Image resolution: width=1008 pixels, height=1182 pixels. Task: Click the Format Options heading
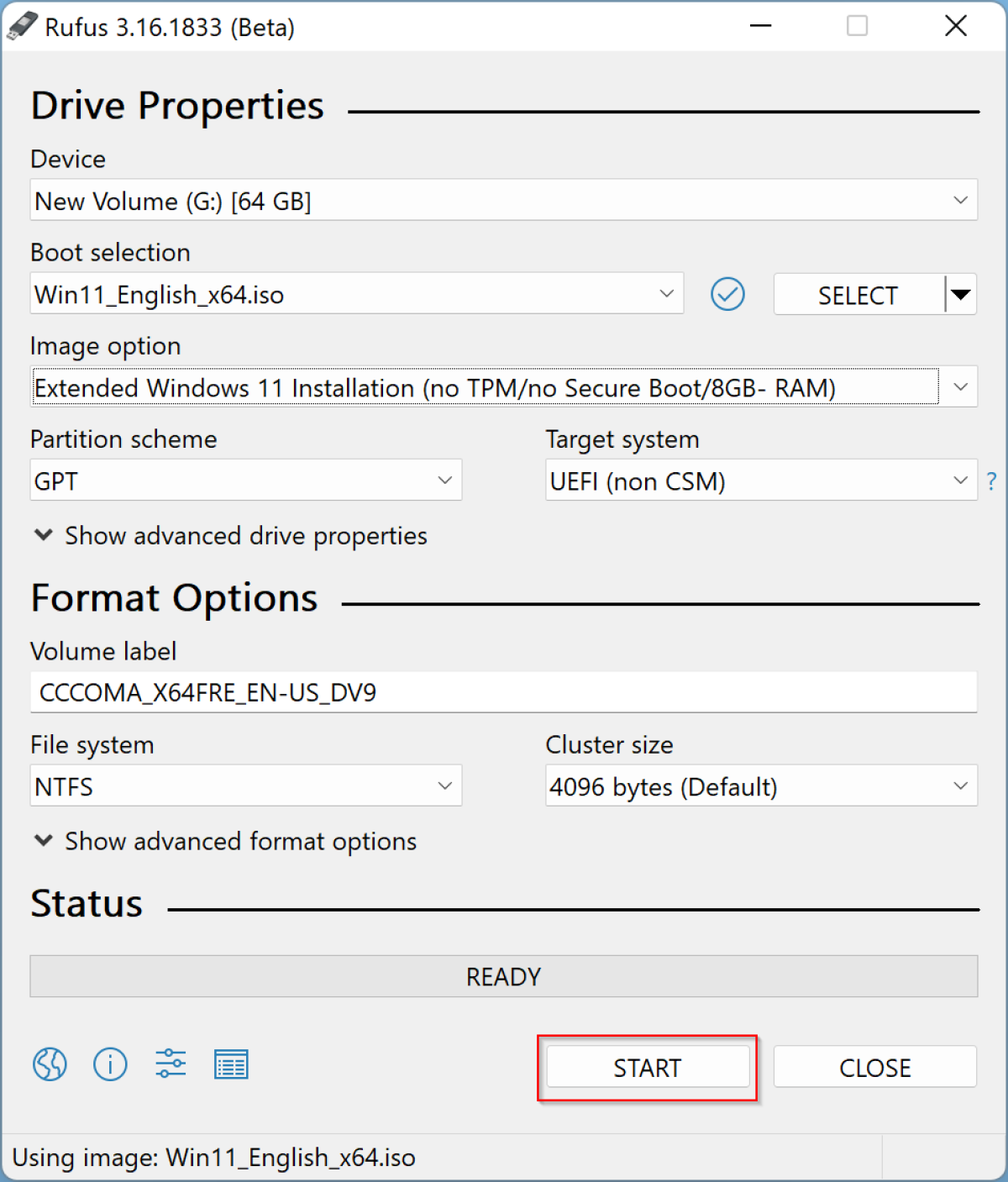click(x=174, y=598)
